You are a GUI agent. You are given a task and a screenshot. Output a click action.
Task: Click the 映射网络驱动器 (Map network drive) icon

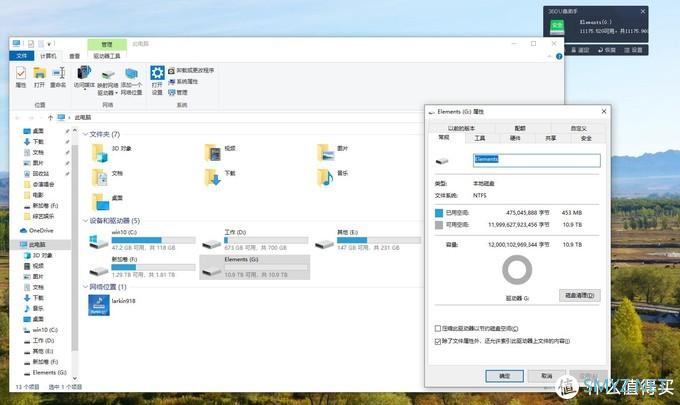coord(106,76)
